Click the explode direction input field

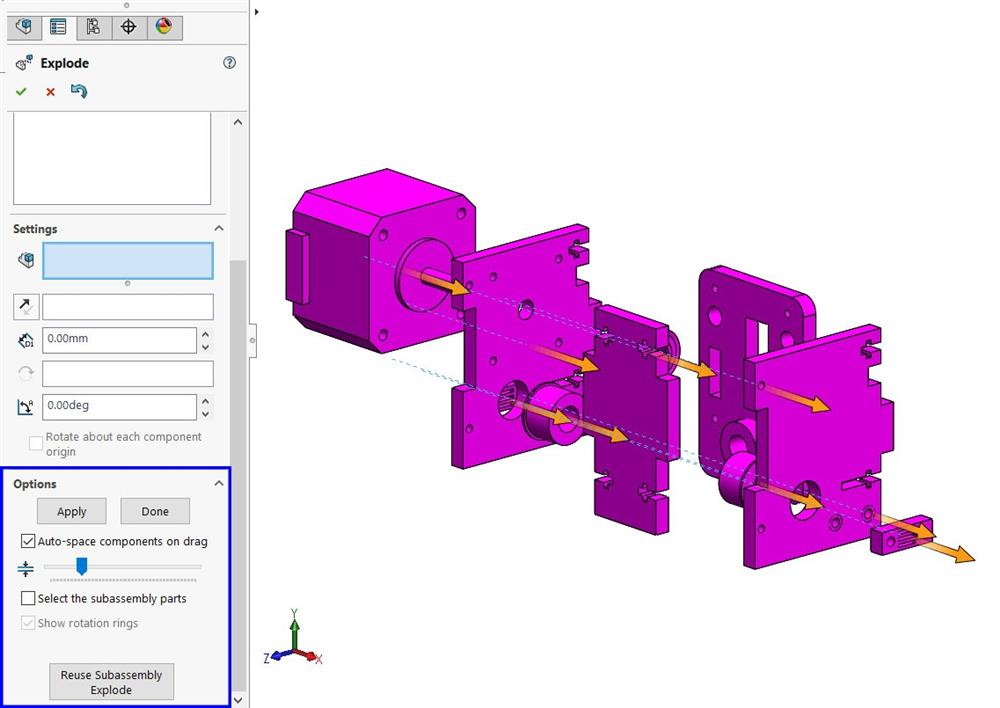(128, 307)
